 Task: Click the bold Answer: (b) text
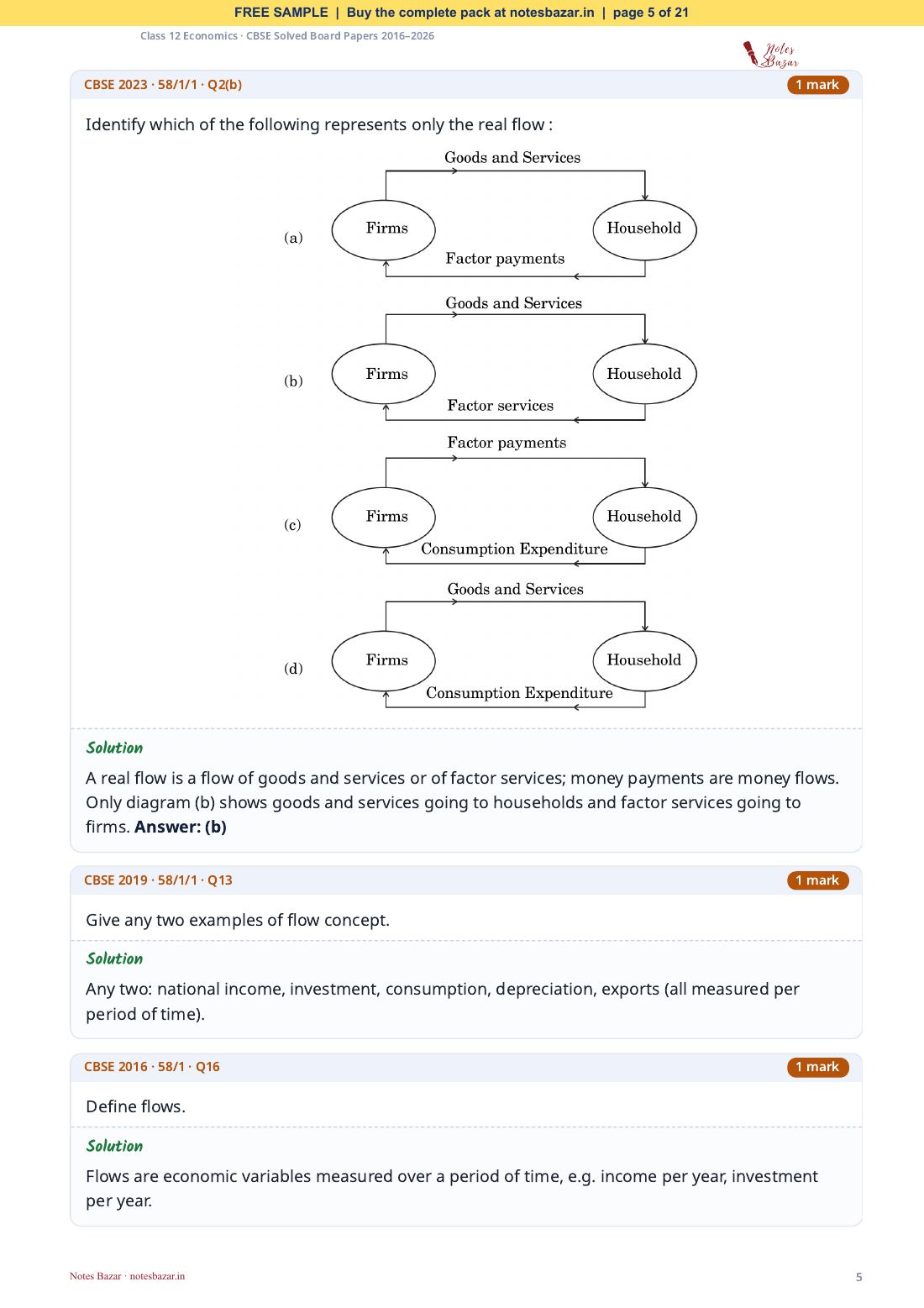pos(181,827)
